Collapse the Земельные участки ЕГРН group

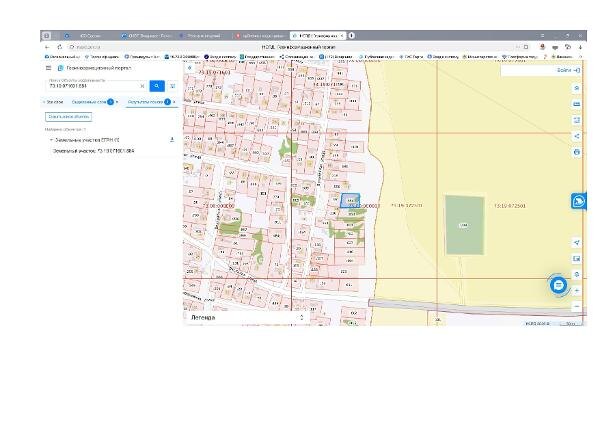click(51, 140)
